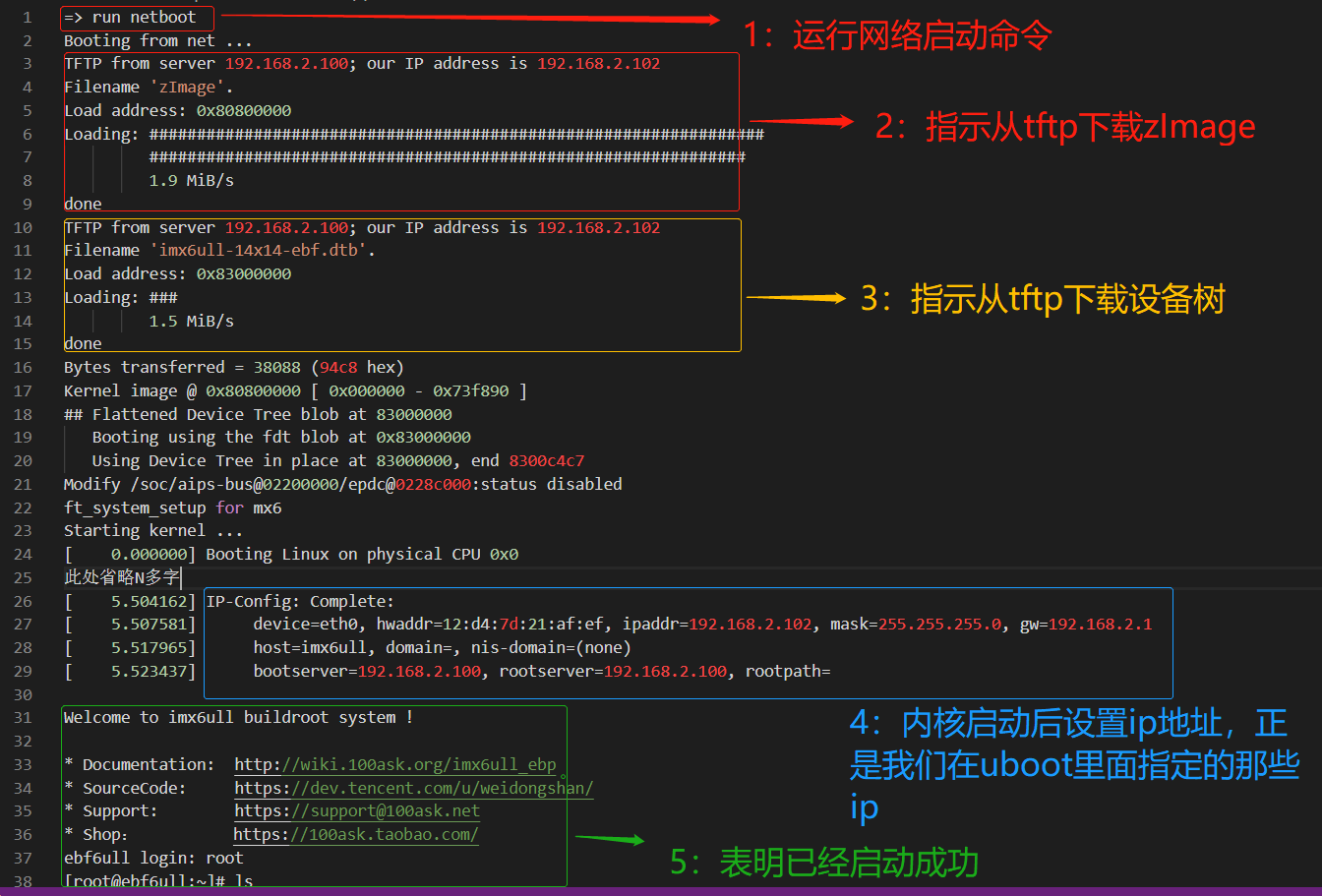
Task: Click the 'device=eth0, hwaddr=' line
Action: tap(702, 624)
